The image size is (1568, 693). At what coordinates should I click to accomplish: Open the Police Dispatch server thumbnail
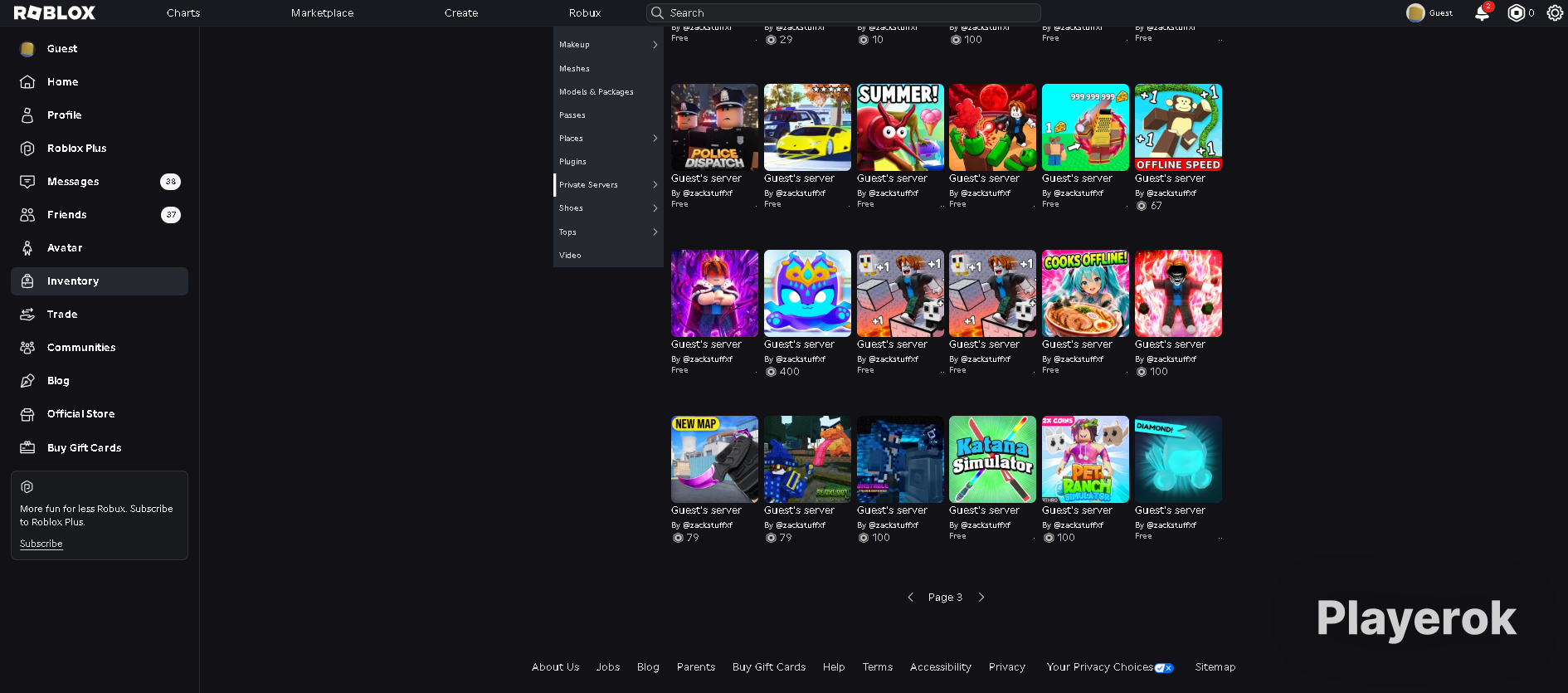click(714, 127)
